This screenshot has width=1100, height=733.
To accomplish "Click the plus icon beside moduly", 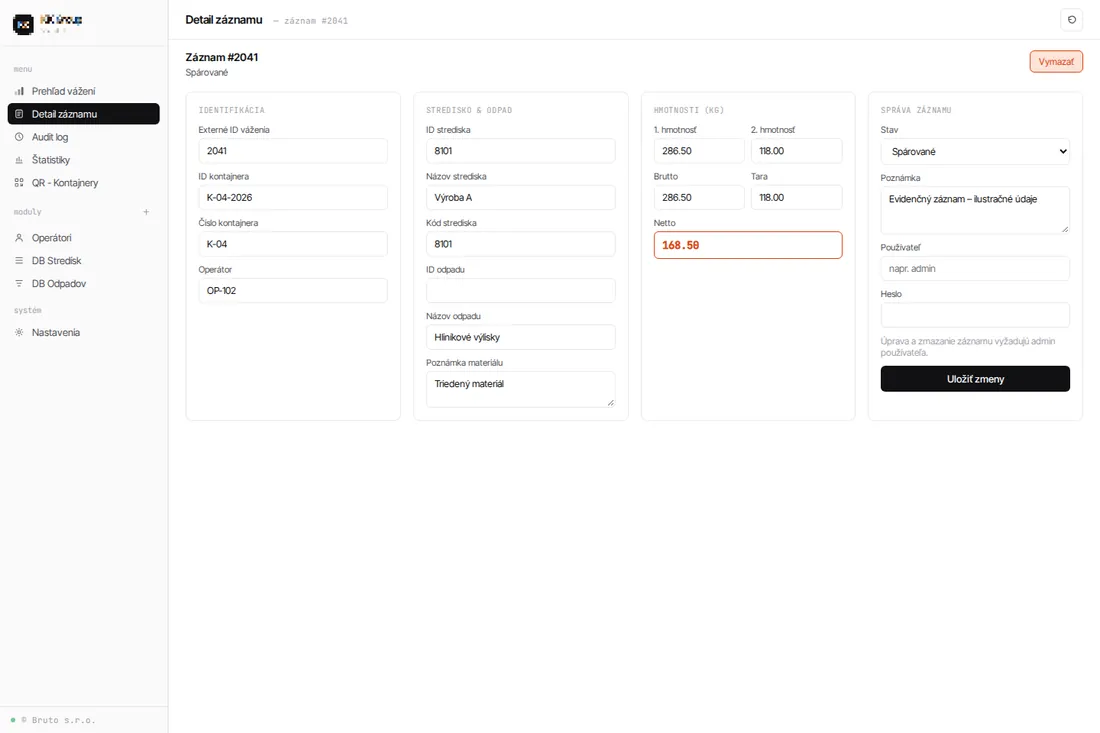I will pos(146,212).
